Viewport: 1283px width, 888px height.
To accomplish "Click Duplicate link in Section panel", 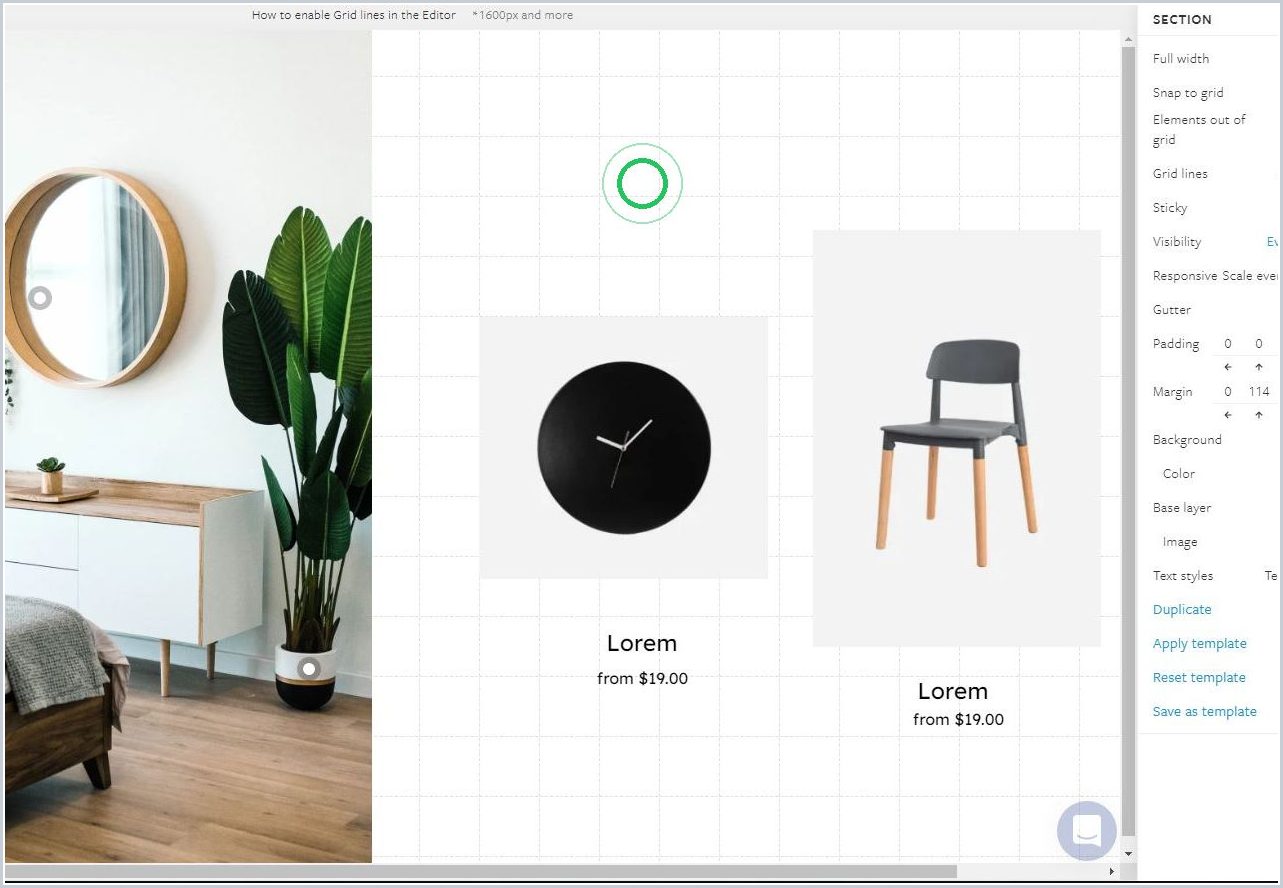I will point(1182,609).
